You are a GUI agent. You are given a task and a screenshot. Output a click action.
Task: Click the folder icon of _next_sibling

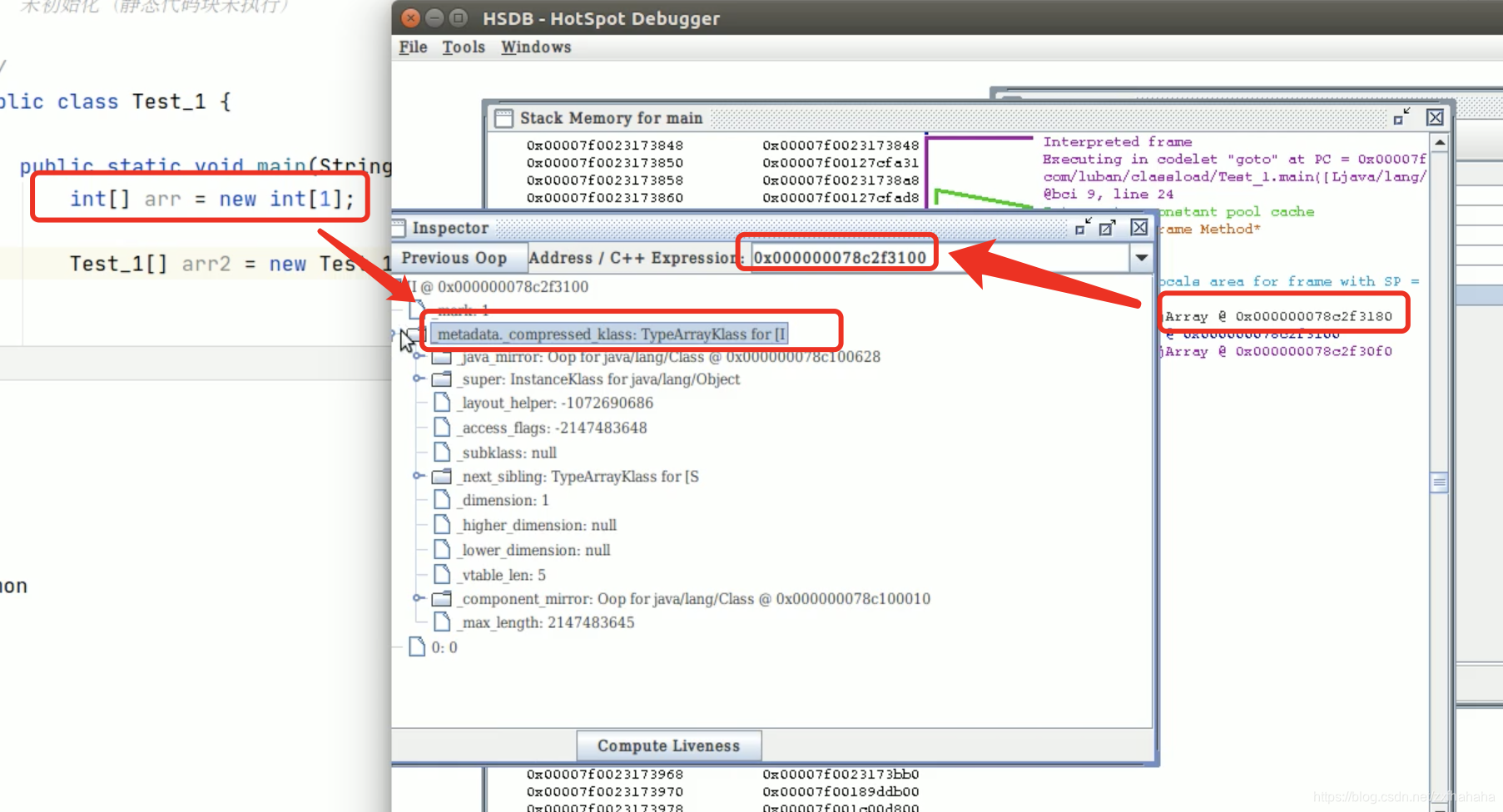coord(442,476)
